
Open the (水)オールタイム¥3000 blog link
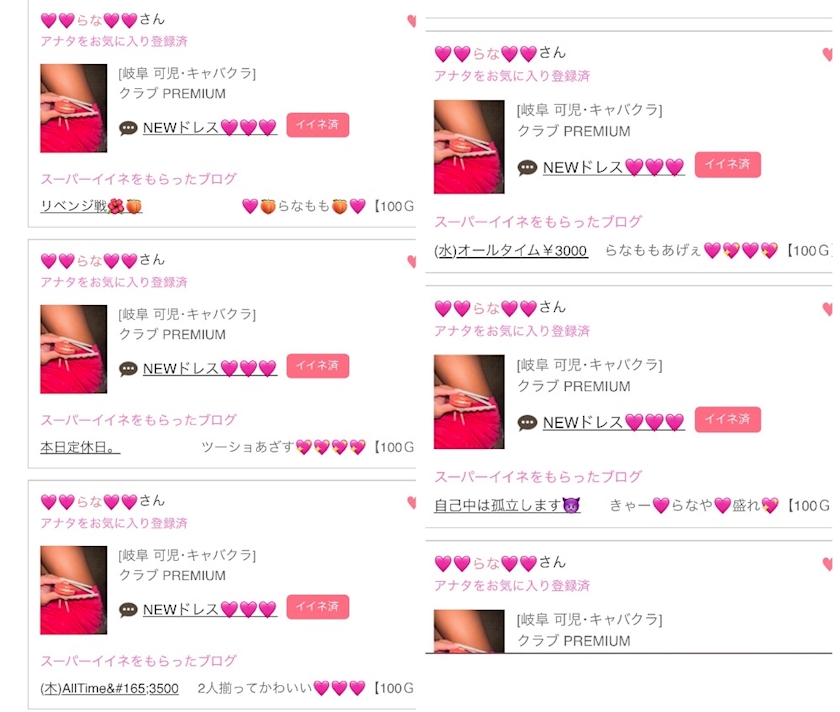(511, 251)
